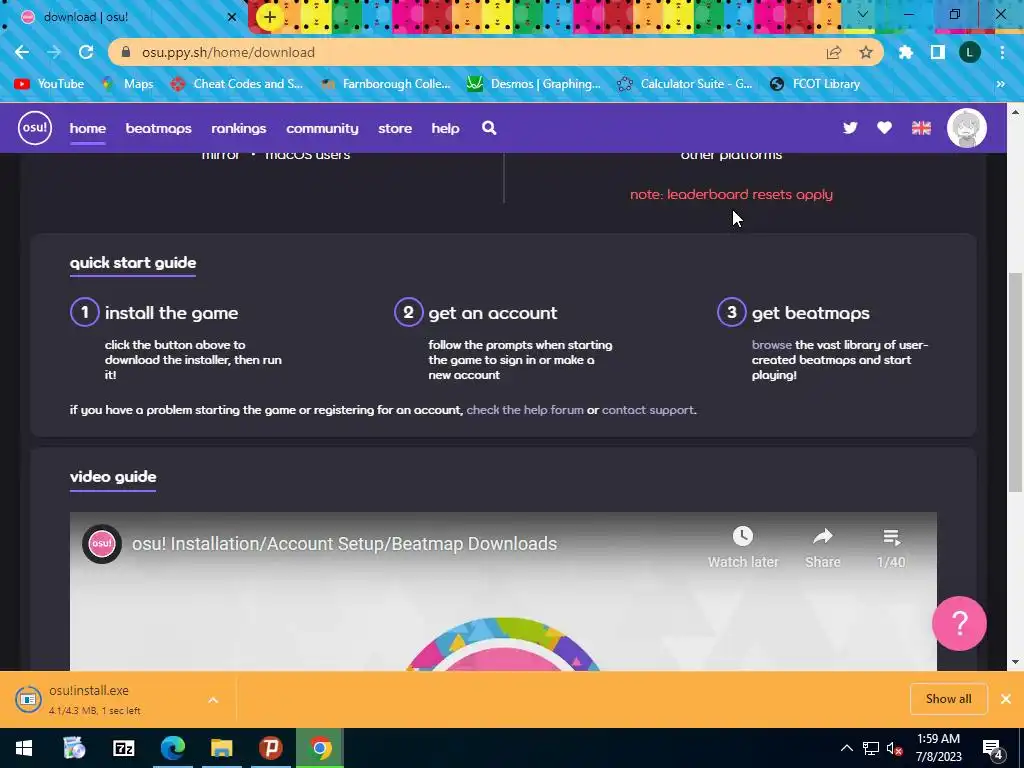This screenshot has height=768, width=1024.
Task: Open the store nav item
Action: (x=395, y=128)
